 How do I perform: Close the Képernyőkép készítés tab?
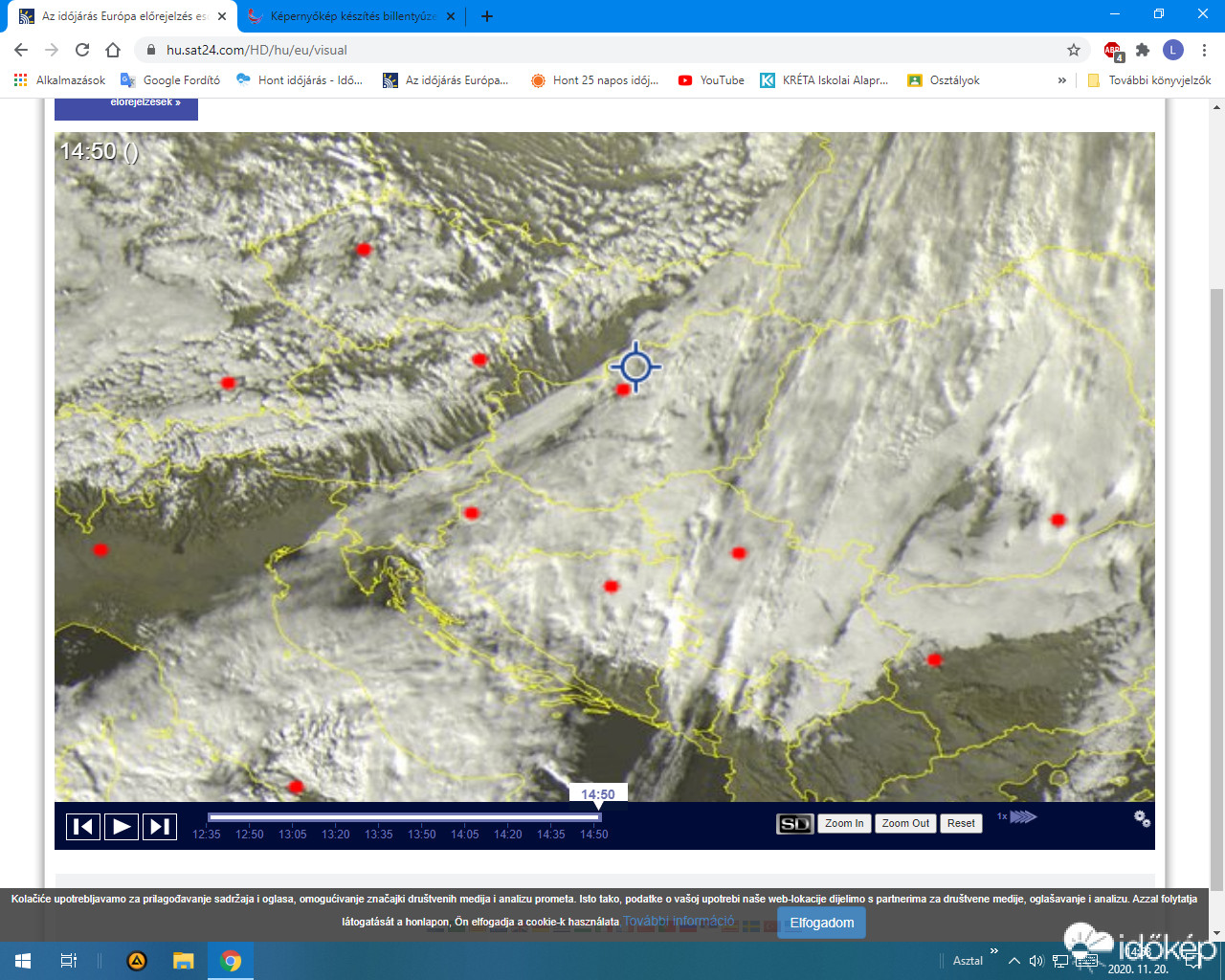click(451, 16)
